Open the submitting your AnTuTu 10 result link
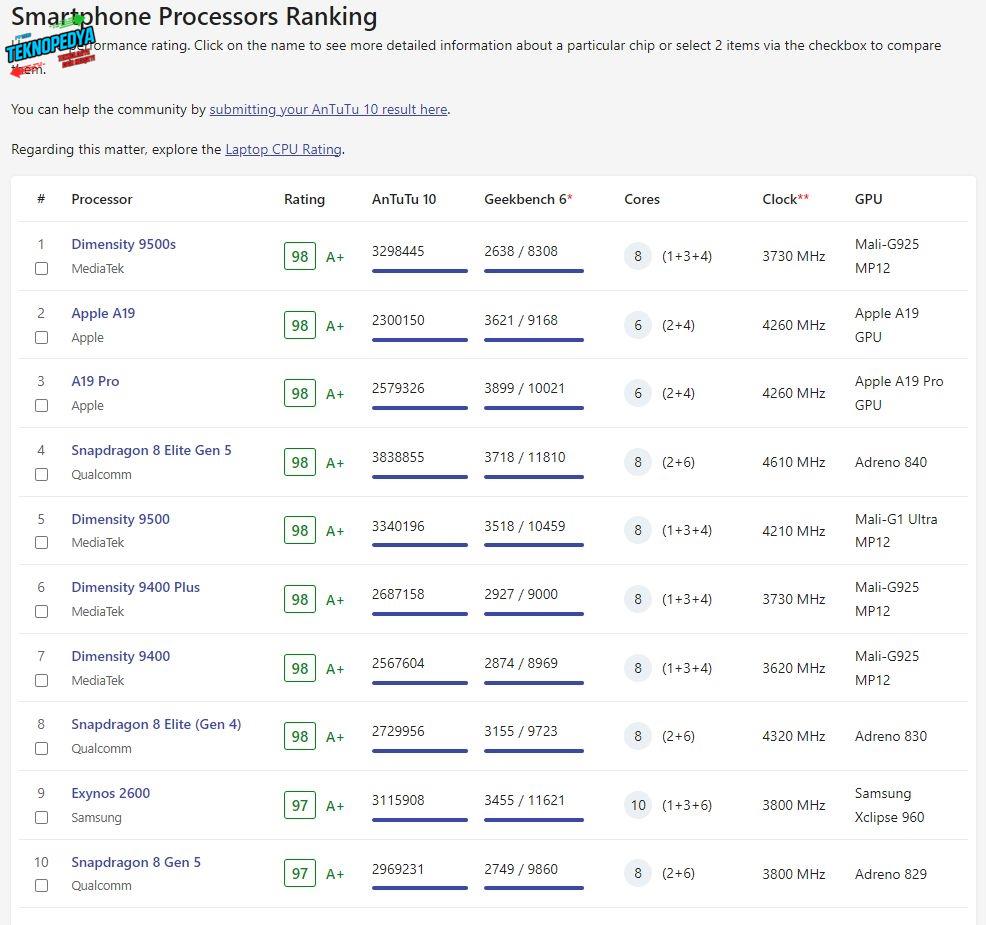986x925 pixels. (x=328, y=109)
